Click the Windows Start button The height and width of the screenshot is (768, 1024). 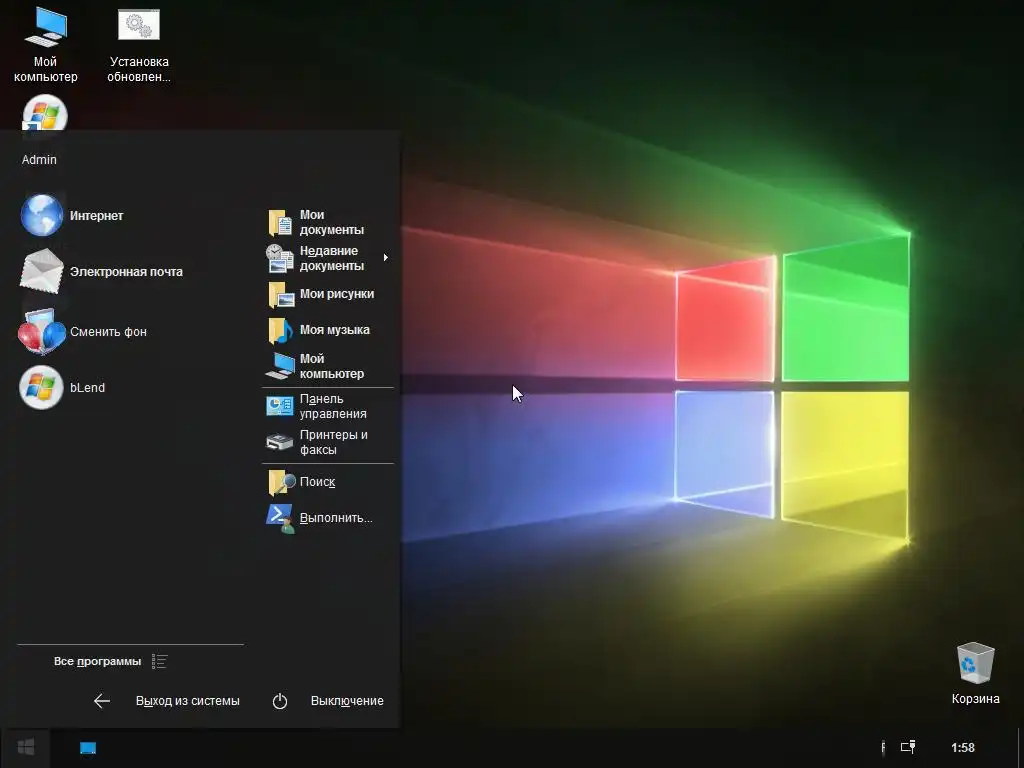[25, 747]
